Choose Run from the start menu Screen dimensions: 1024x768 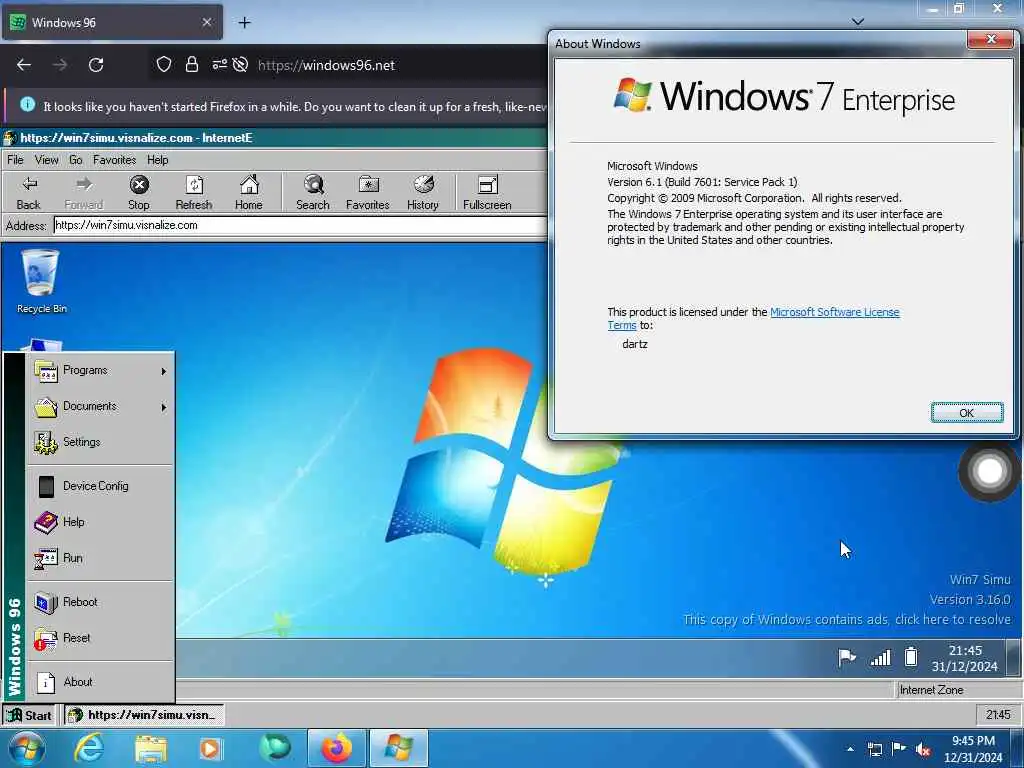point(100,558)
